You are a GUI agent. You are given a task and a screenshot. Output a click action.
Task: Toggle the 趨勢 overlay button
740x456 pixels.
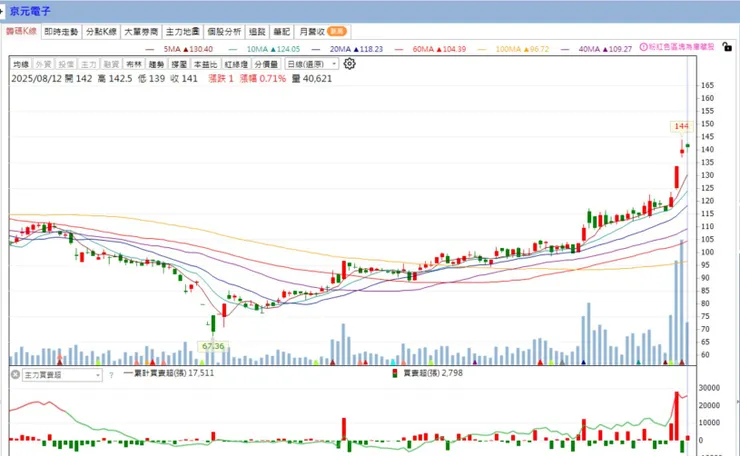(x=157, y=64)
